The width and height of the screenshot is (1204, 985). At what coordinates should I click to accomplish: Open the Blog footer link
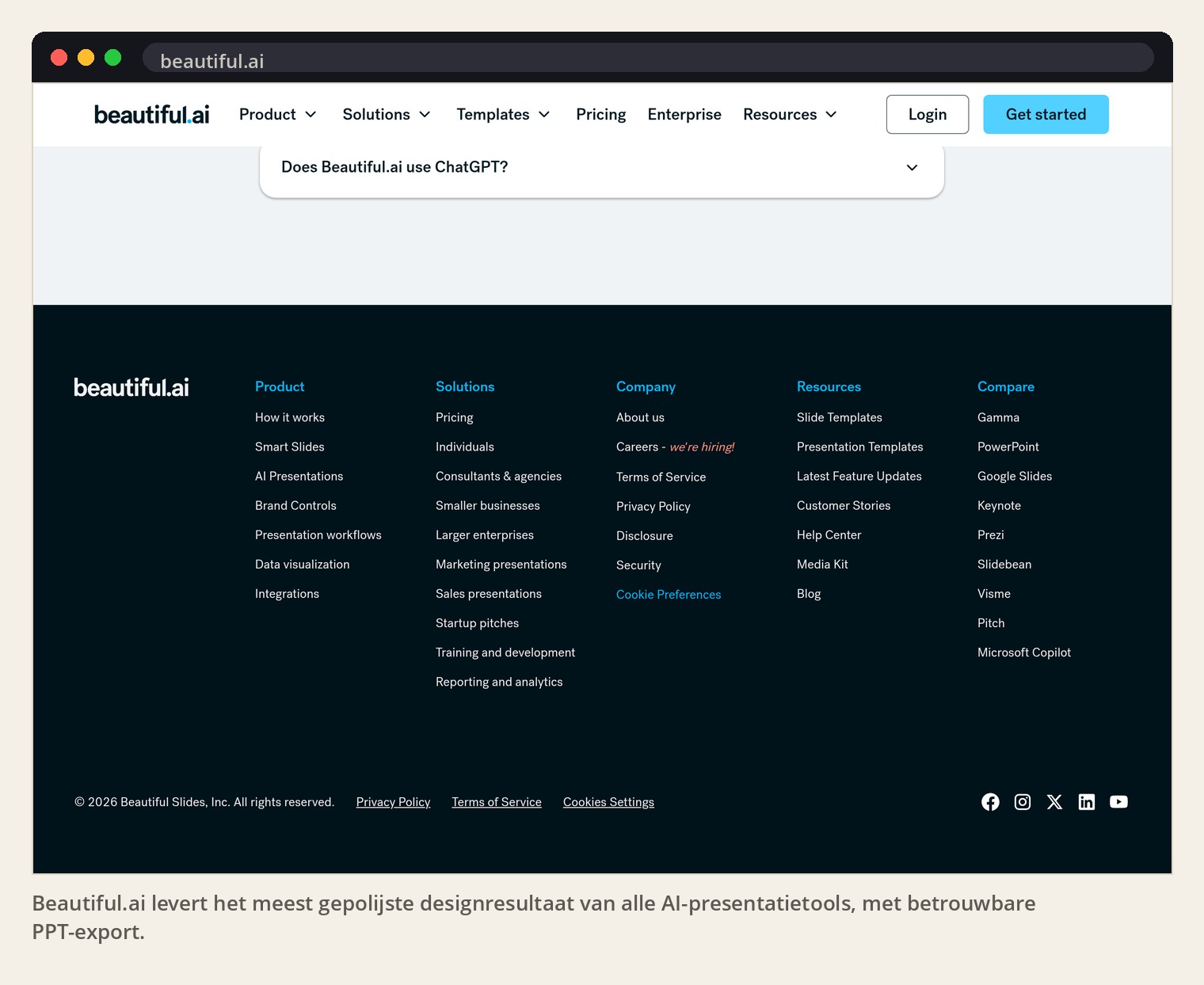(809, 594)
